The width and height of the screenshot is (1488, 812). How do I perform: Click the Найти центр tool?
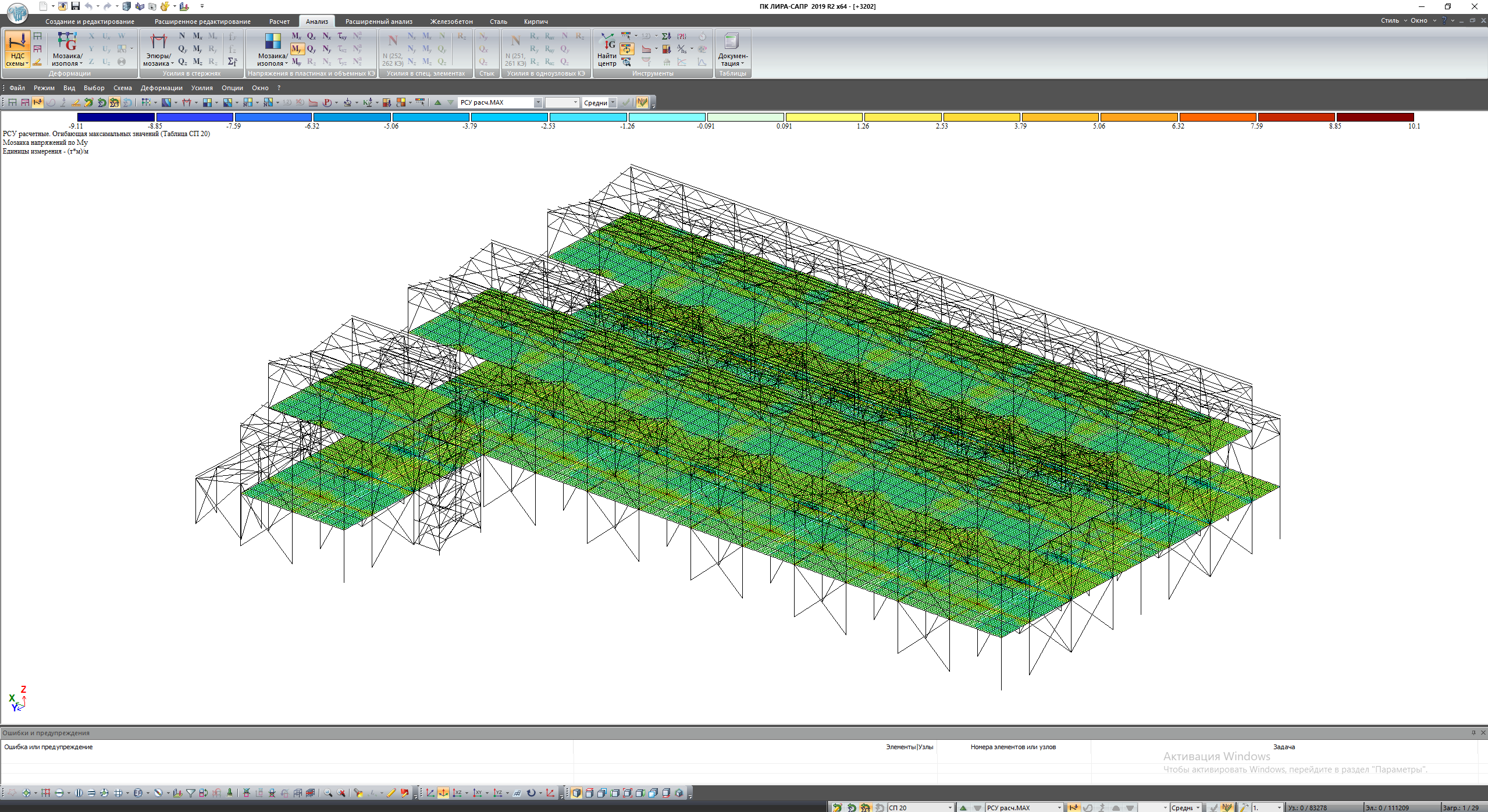[x=606, y=49]
